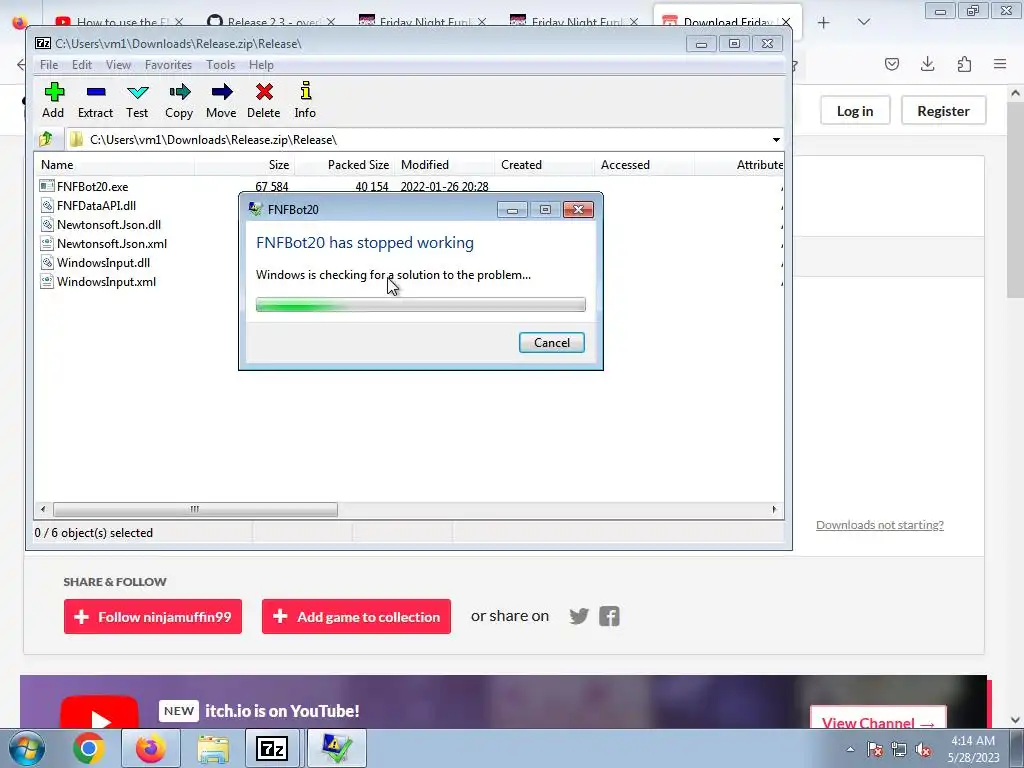Click Firefox icon in the taskbar
This screenshot has width=1024, height=768.
coord(151,748)
